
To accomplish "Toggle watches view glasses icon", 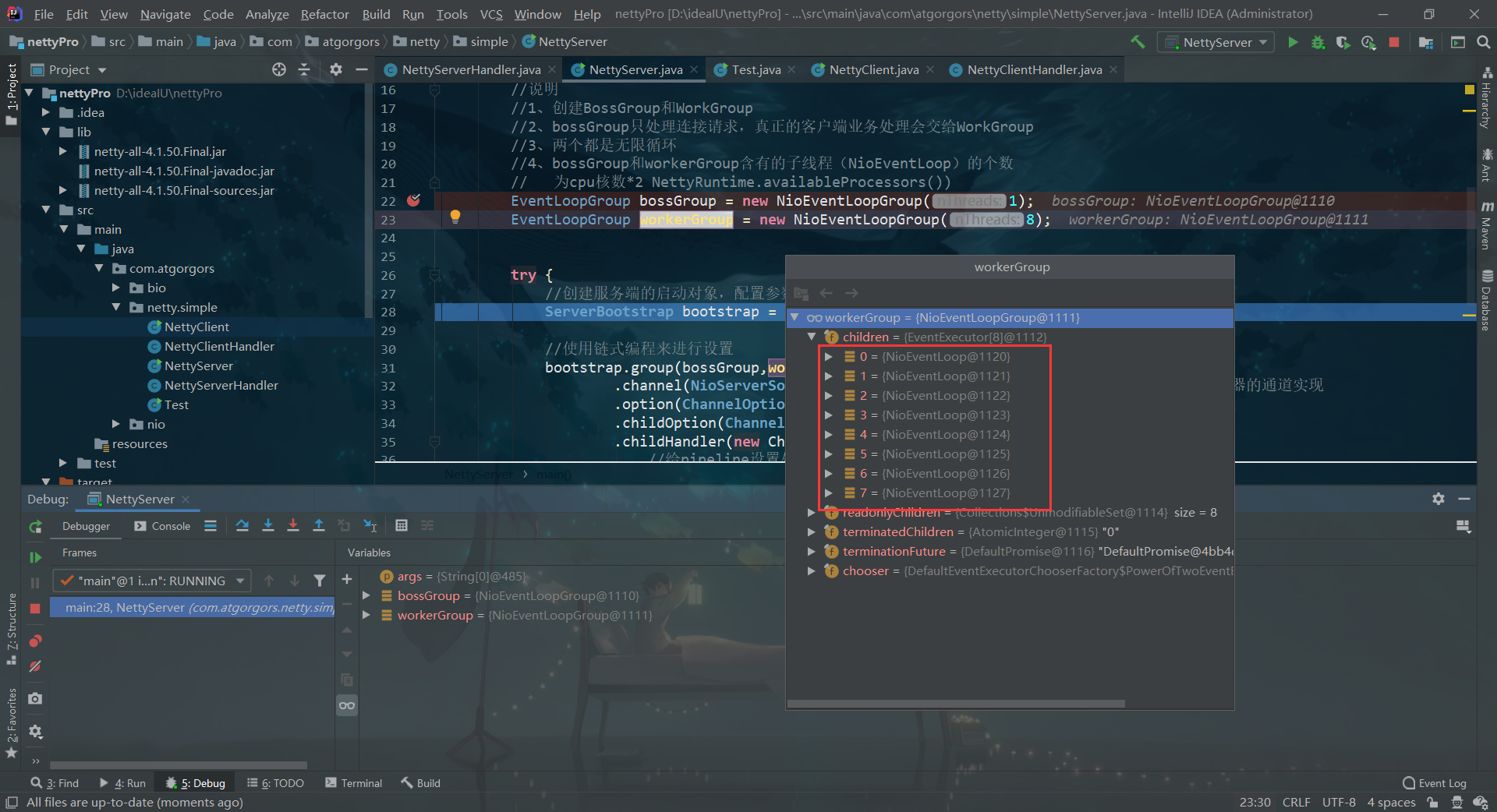I will point(347,705).
